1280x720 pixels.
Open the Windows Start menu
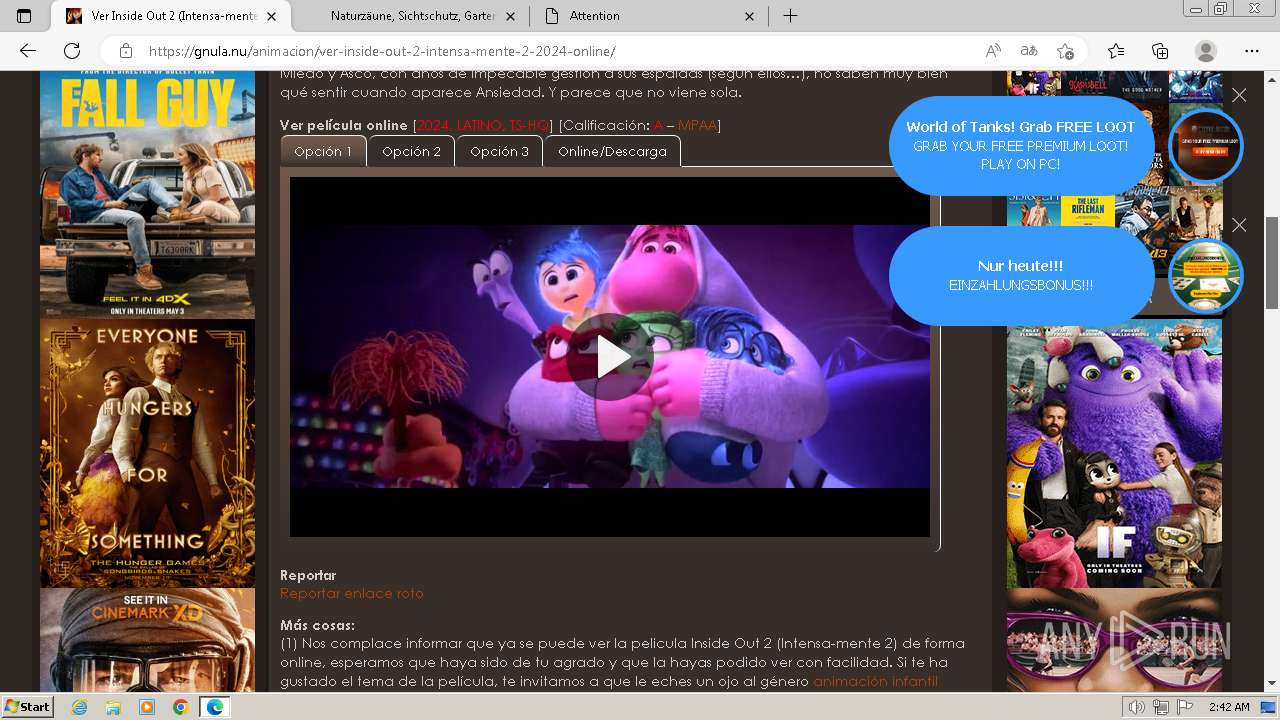(27, 706)
